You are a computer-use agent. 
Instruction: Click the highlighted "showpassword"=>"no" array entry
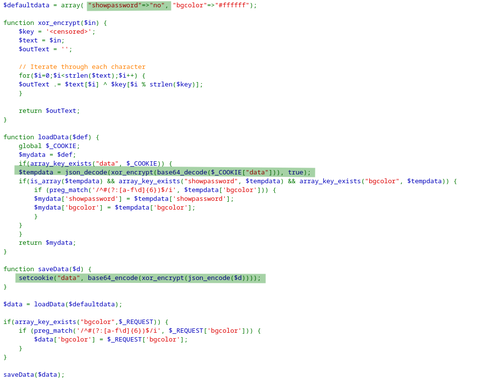[x=129, y=5]
